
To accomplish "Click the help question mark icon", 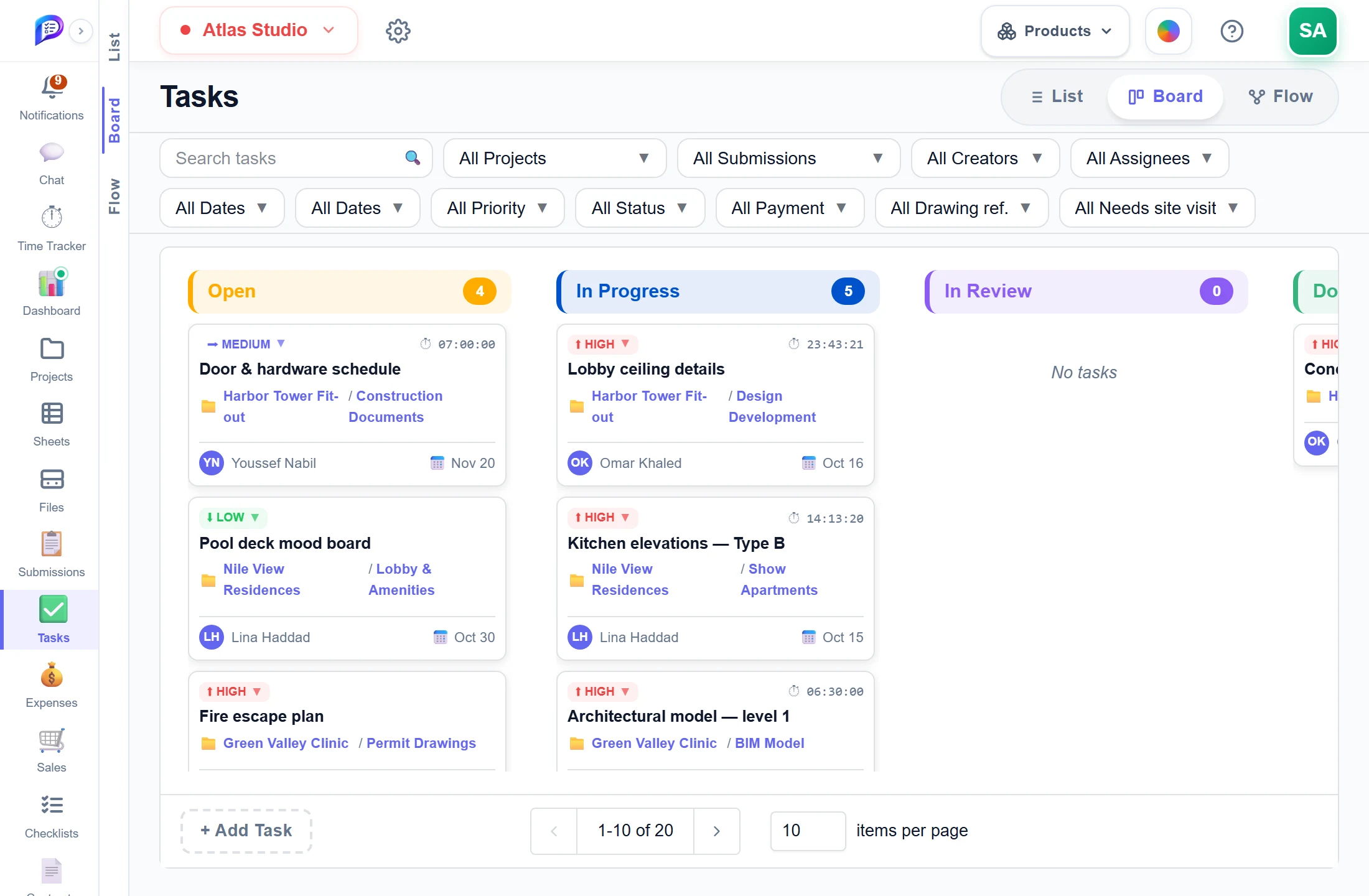I will point(1231,31).
